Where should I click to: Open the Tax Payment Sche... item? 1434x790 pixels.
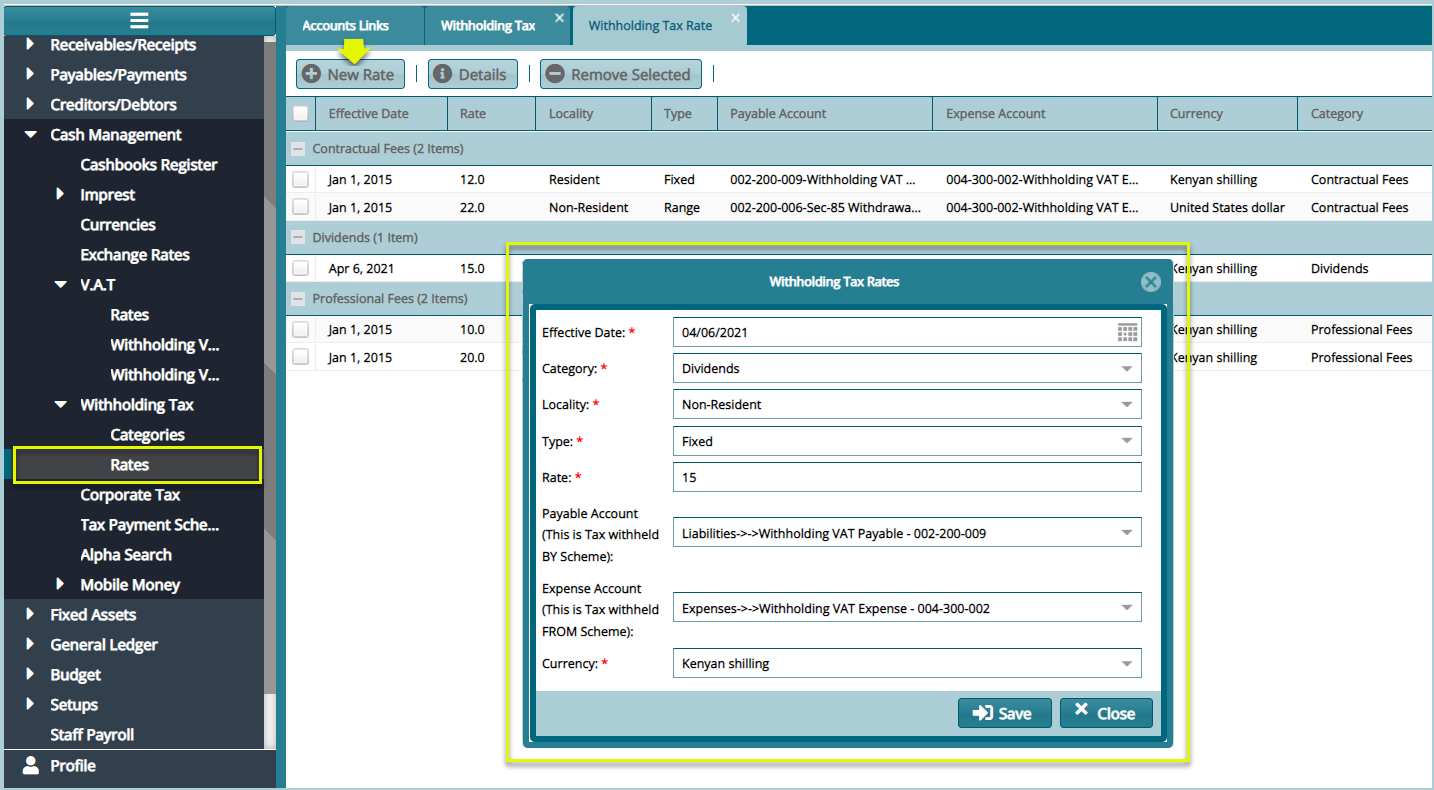click(x=150, y=525)
